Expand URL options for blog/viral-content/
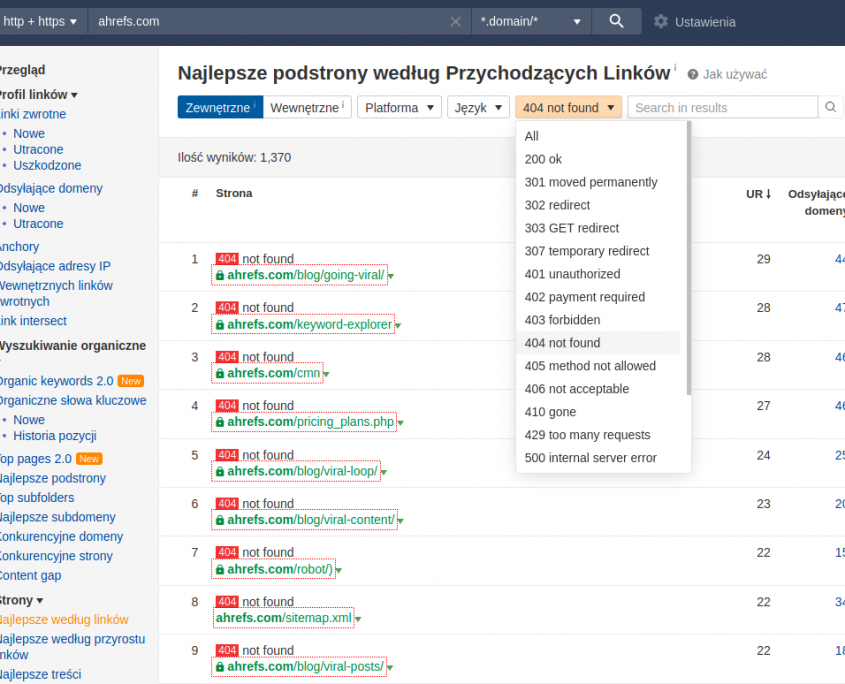845x684 pixels. 400,521
